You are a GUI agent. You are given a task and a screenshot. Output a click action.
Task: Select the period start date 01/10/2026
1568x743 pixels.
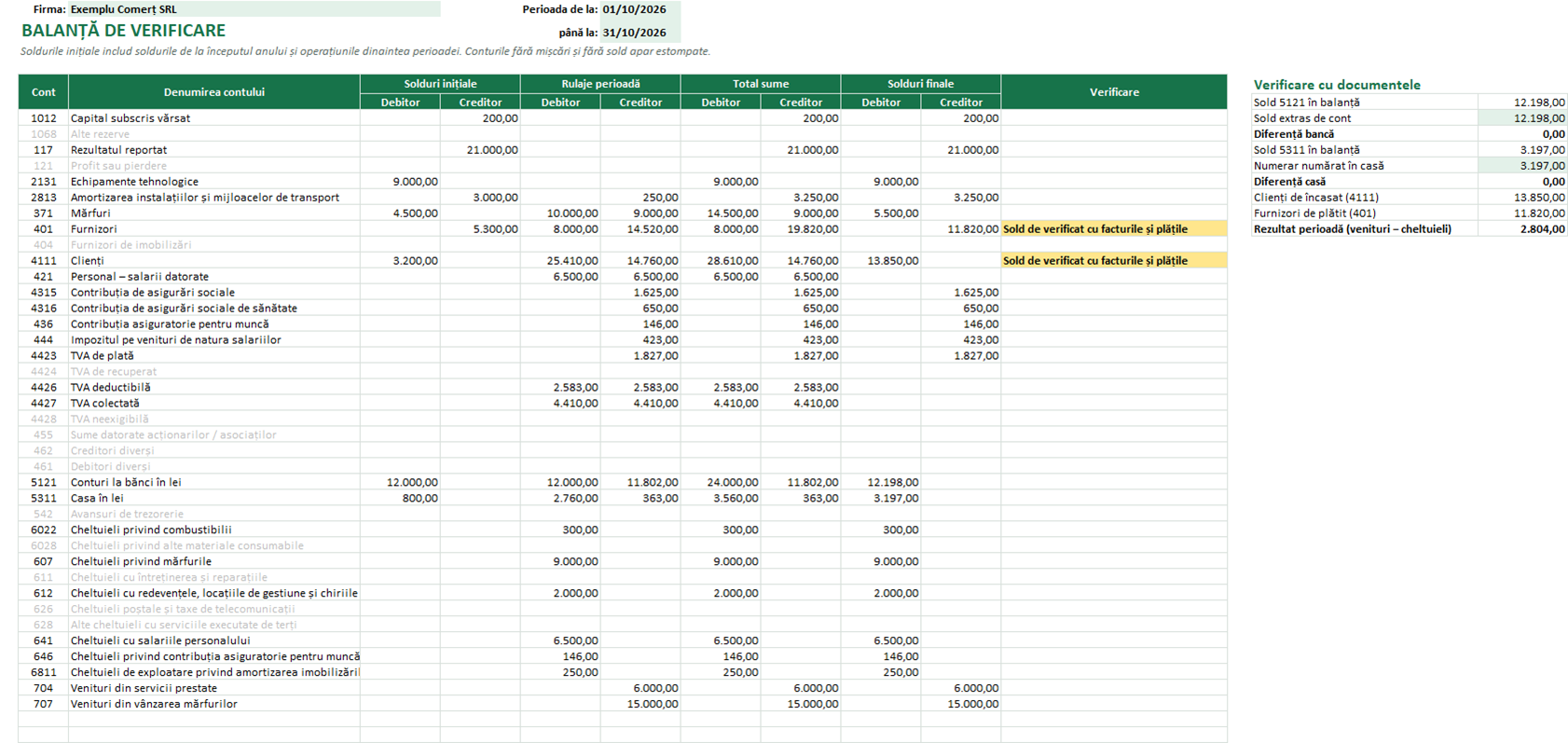(x=640, y=9)
